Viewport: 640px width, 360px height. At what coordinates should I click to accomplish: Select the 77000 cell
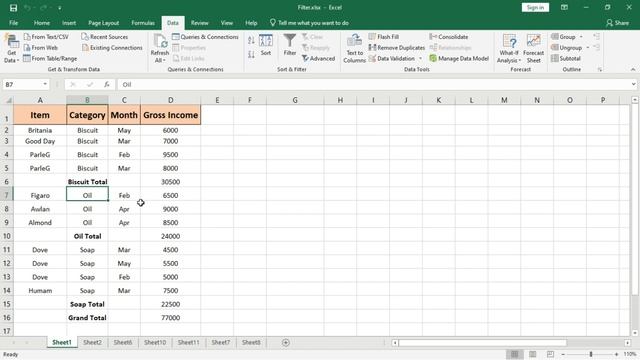tap(171, 318)
